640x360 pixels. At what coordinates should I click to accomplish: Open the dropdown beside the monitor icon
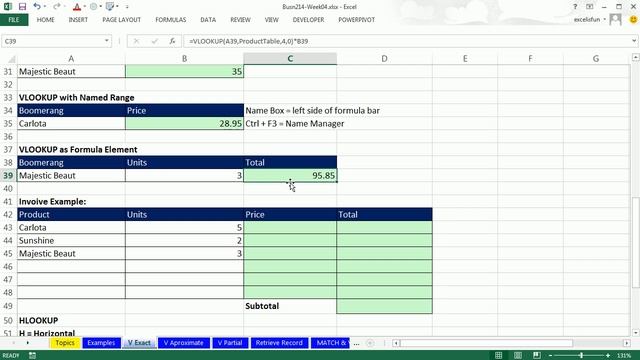[x=117, y=7]
